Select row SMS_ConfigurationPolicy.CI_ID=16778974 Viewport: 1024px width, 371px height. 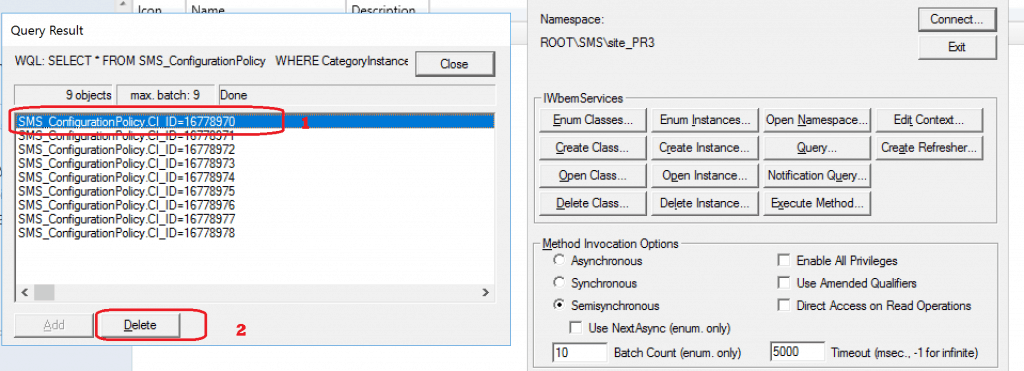[x=255, y=177]
